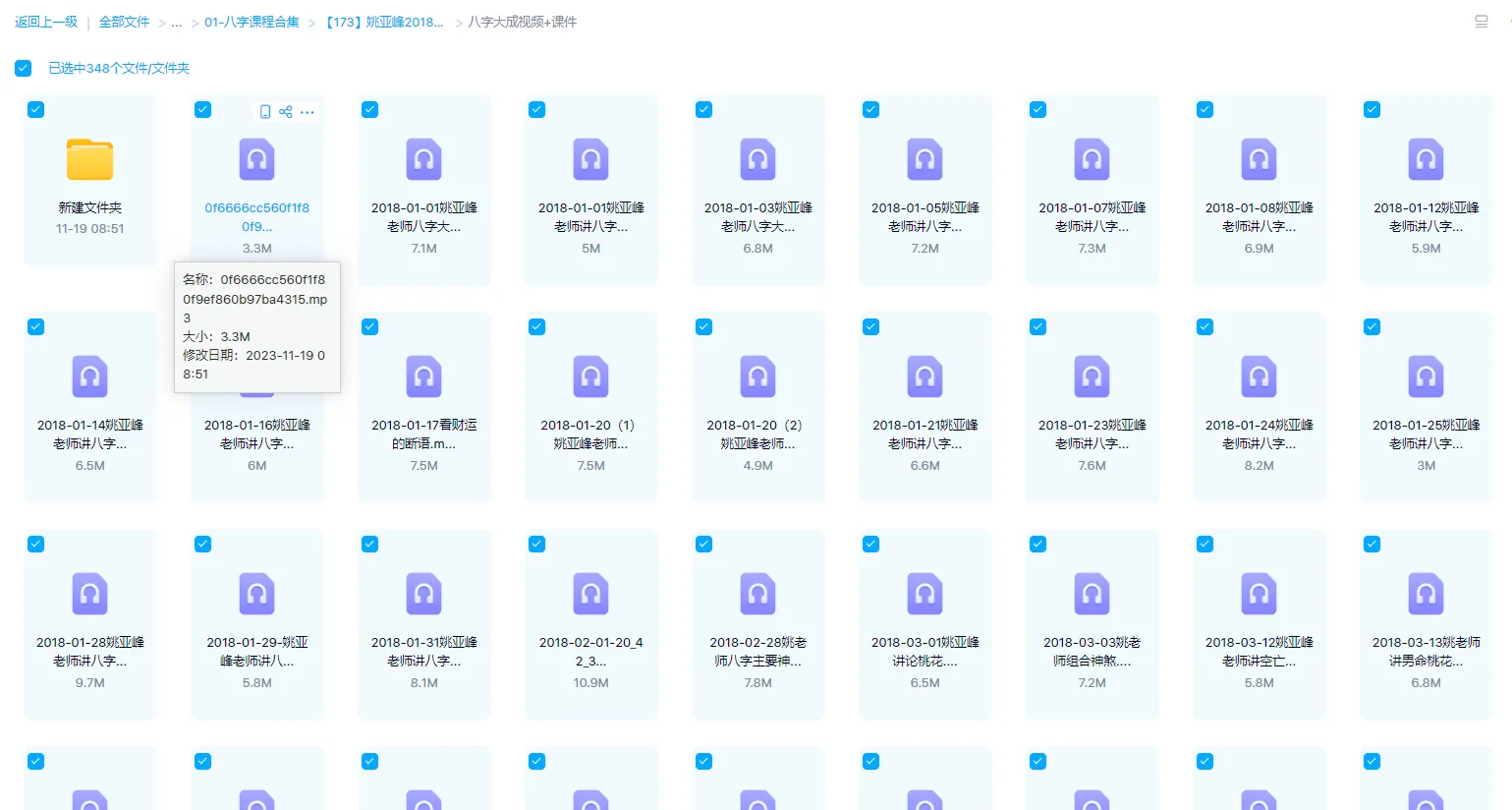The image size is (1512, 810).
Task: Expand the collapsed ... breadcrumb item
Action: point(176,21)
